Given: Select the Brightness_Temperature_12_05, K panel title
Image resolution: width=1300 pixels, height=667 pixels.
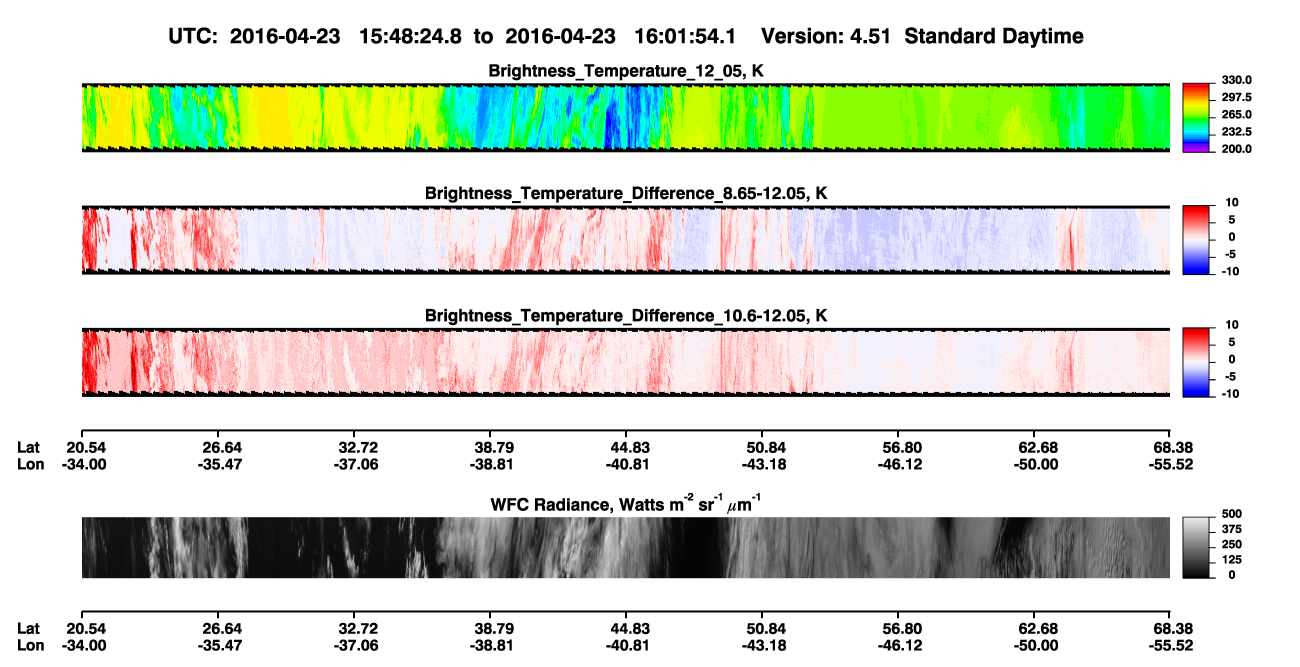Looking at the screenshot, I should point(626,71).
